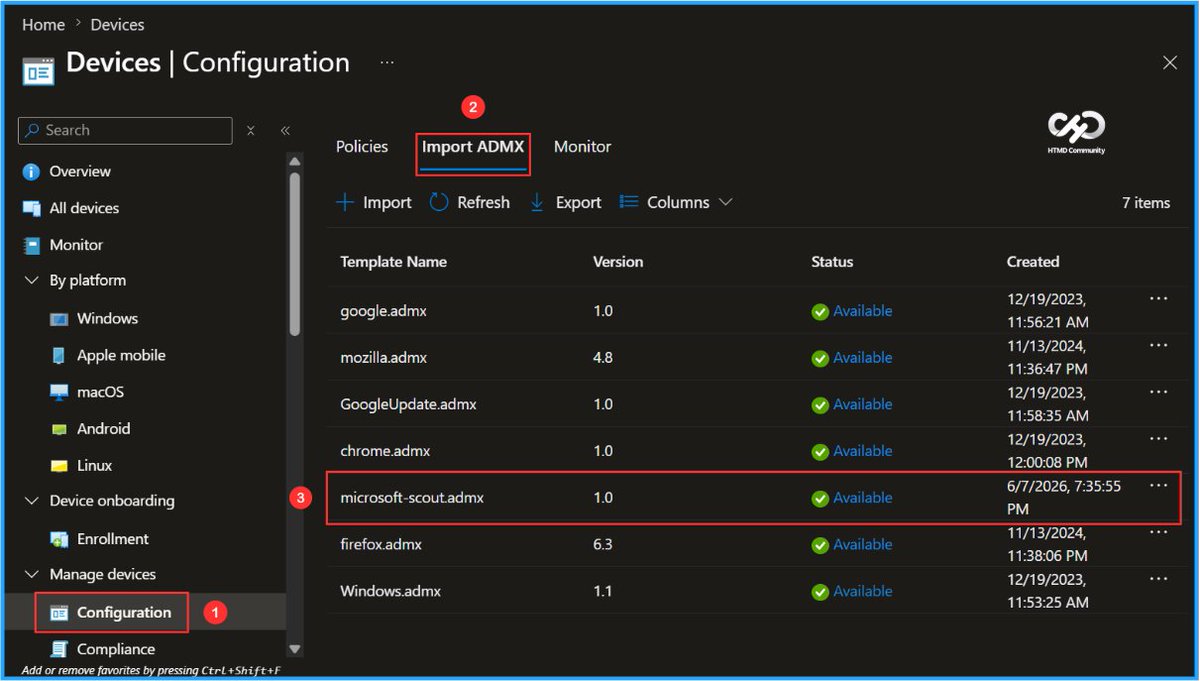1200x681 pixels.
Task: Click the Columns list icon
Action: click(x=628, y=202)
